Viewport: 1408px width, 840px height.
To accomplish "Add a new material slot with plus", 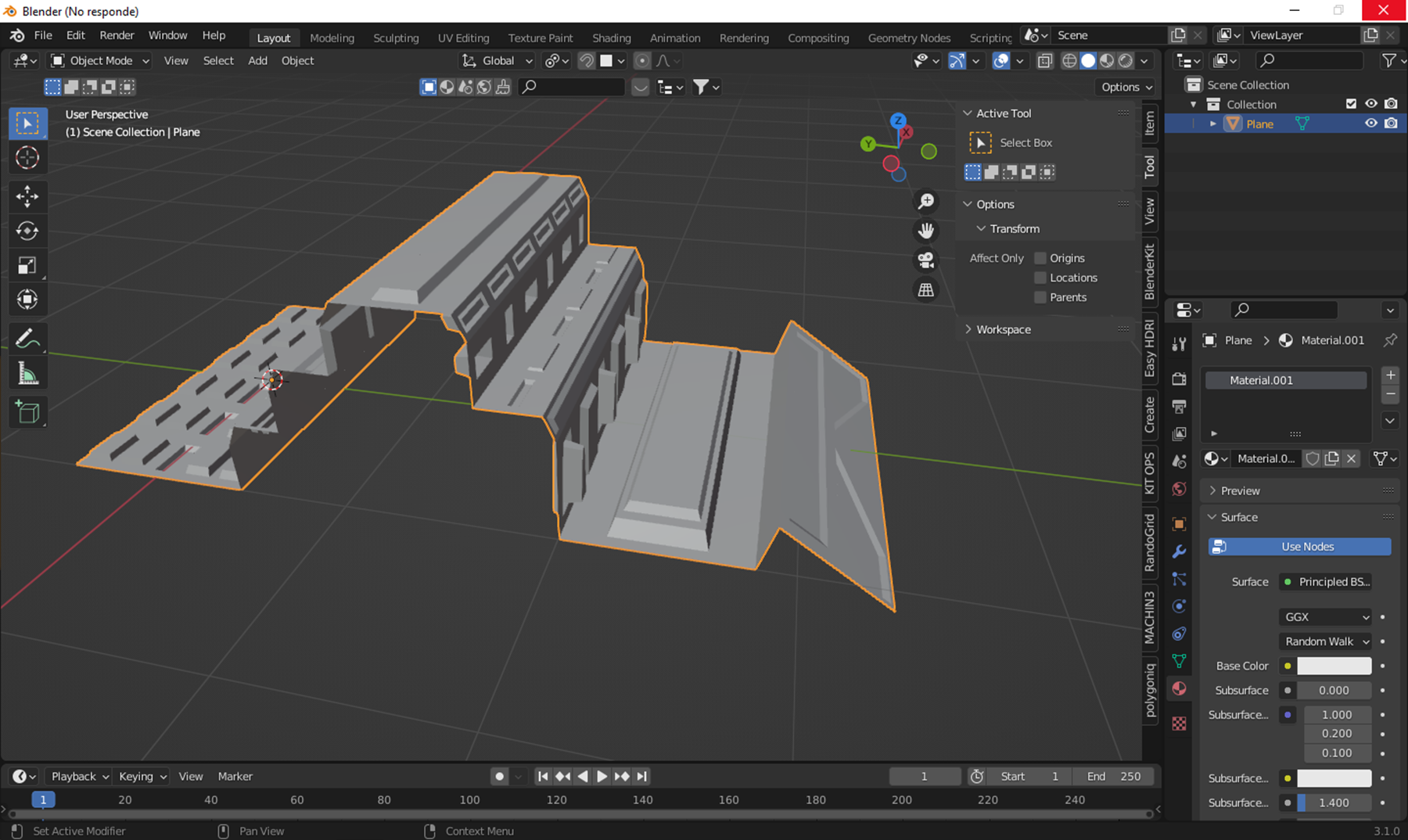I will tap(1390, 375).
